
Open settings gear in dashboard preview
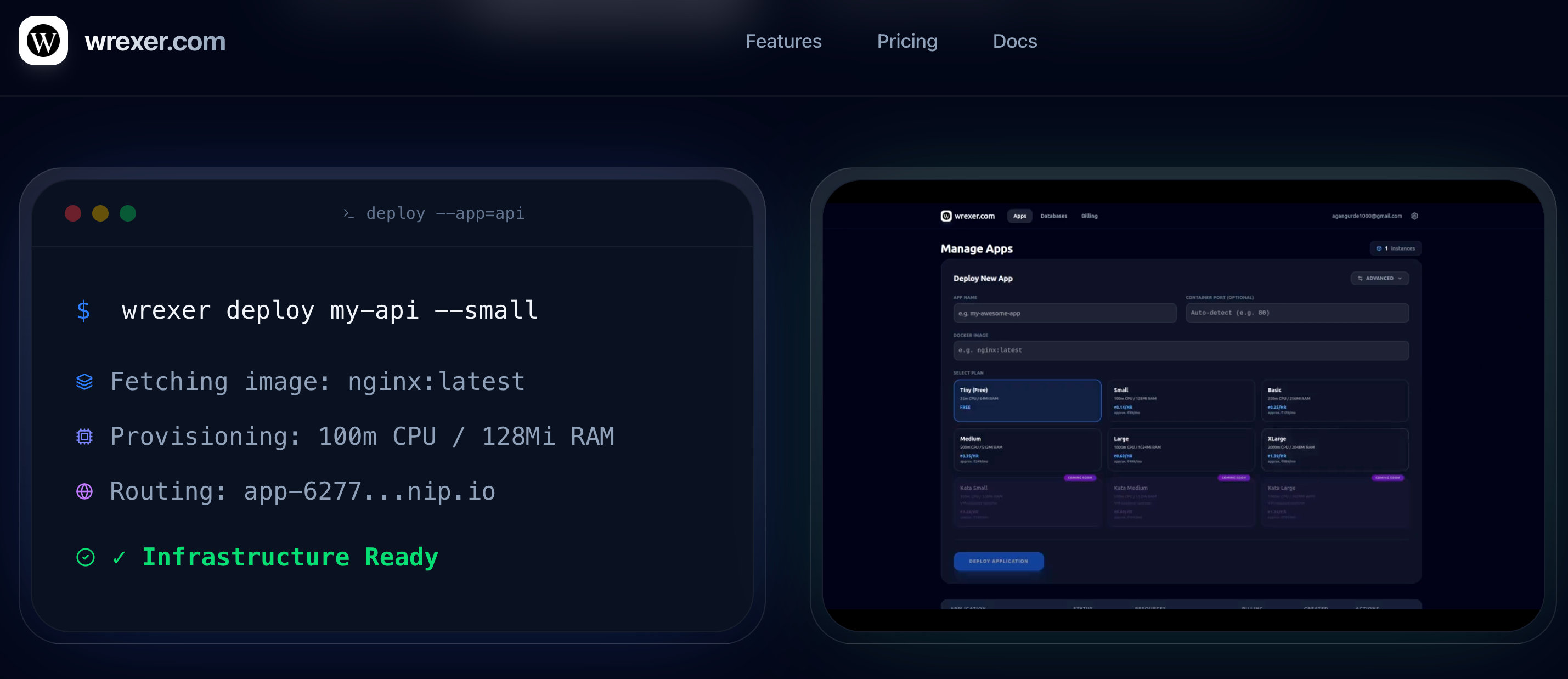[1414, 216]
